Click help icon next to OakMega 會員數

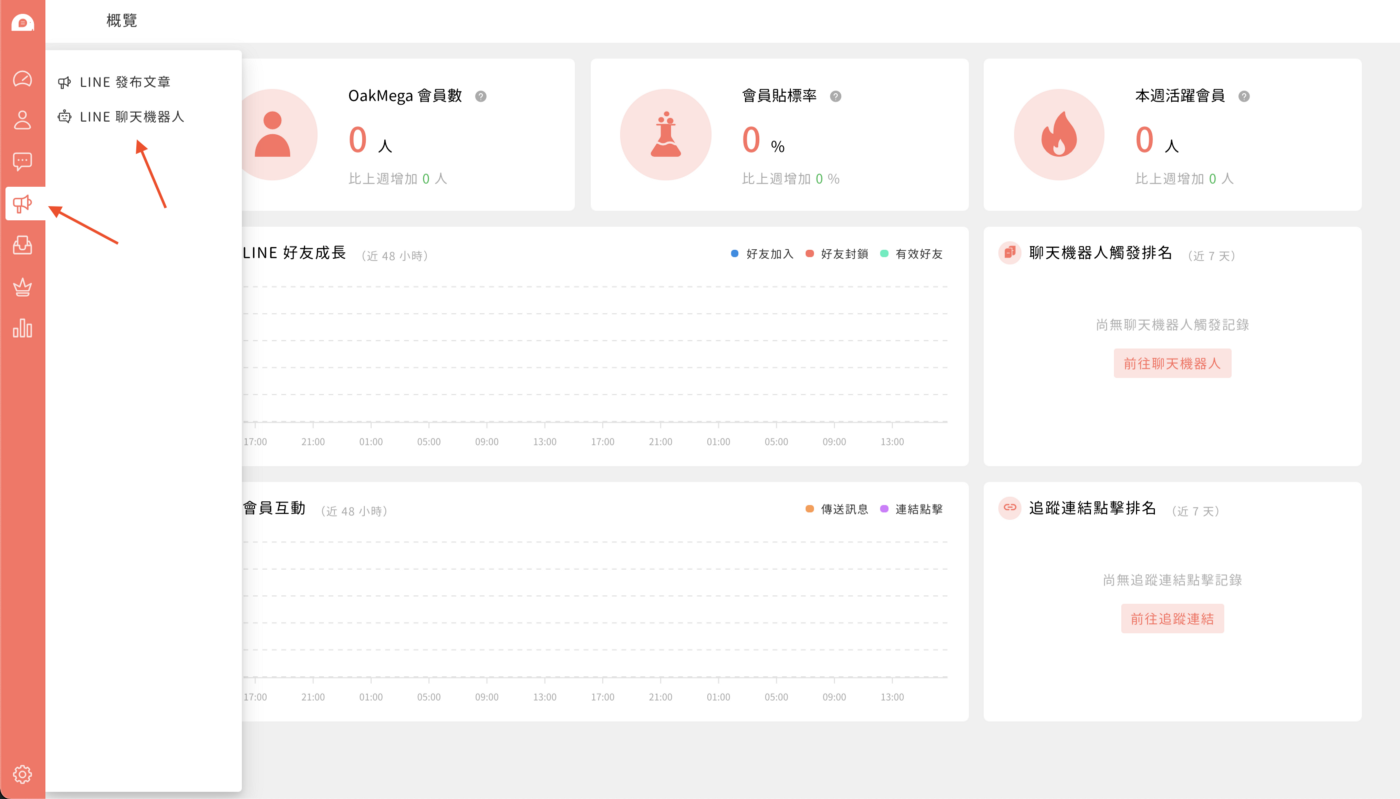(x=481, y=96)
